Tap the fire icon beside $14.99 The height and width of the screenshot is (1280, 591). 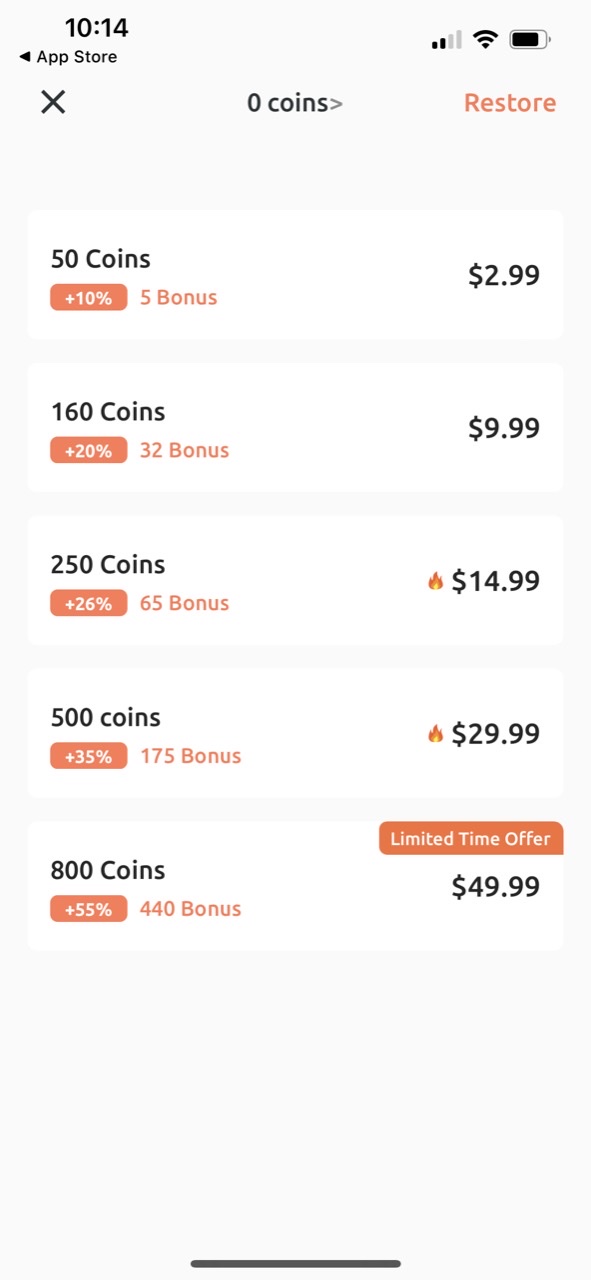tap(435, 580)
